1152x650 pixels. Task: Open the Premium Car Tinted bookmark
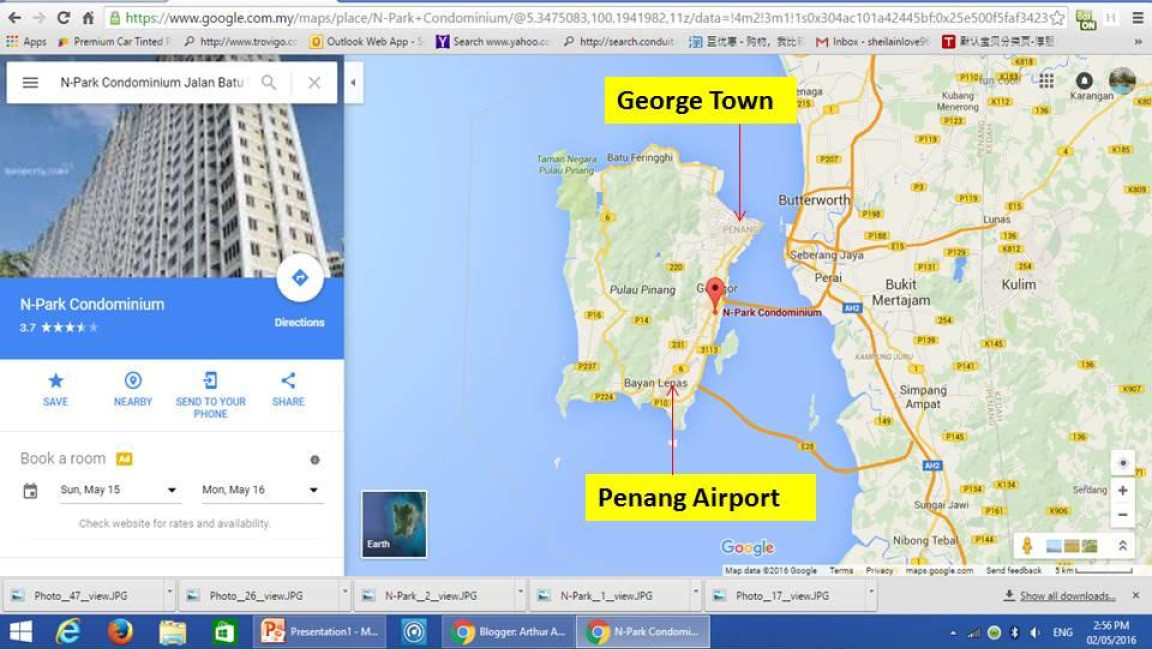[115, 42]
